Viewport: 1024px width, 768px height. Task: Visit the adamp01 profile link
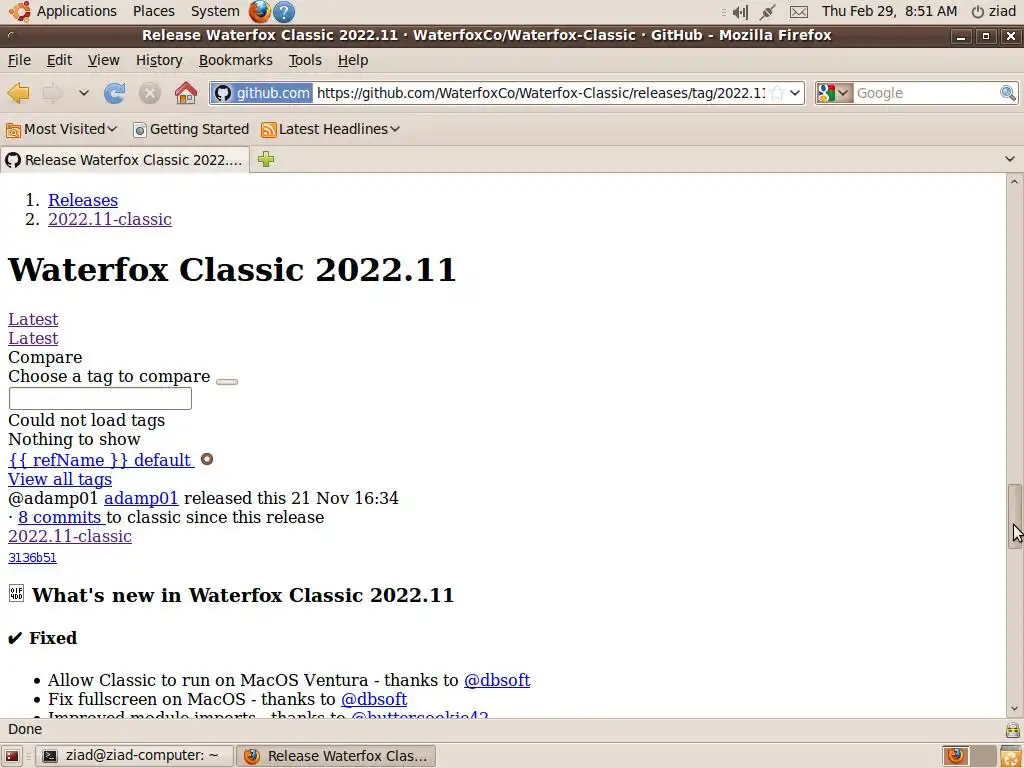(141, 498)
